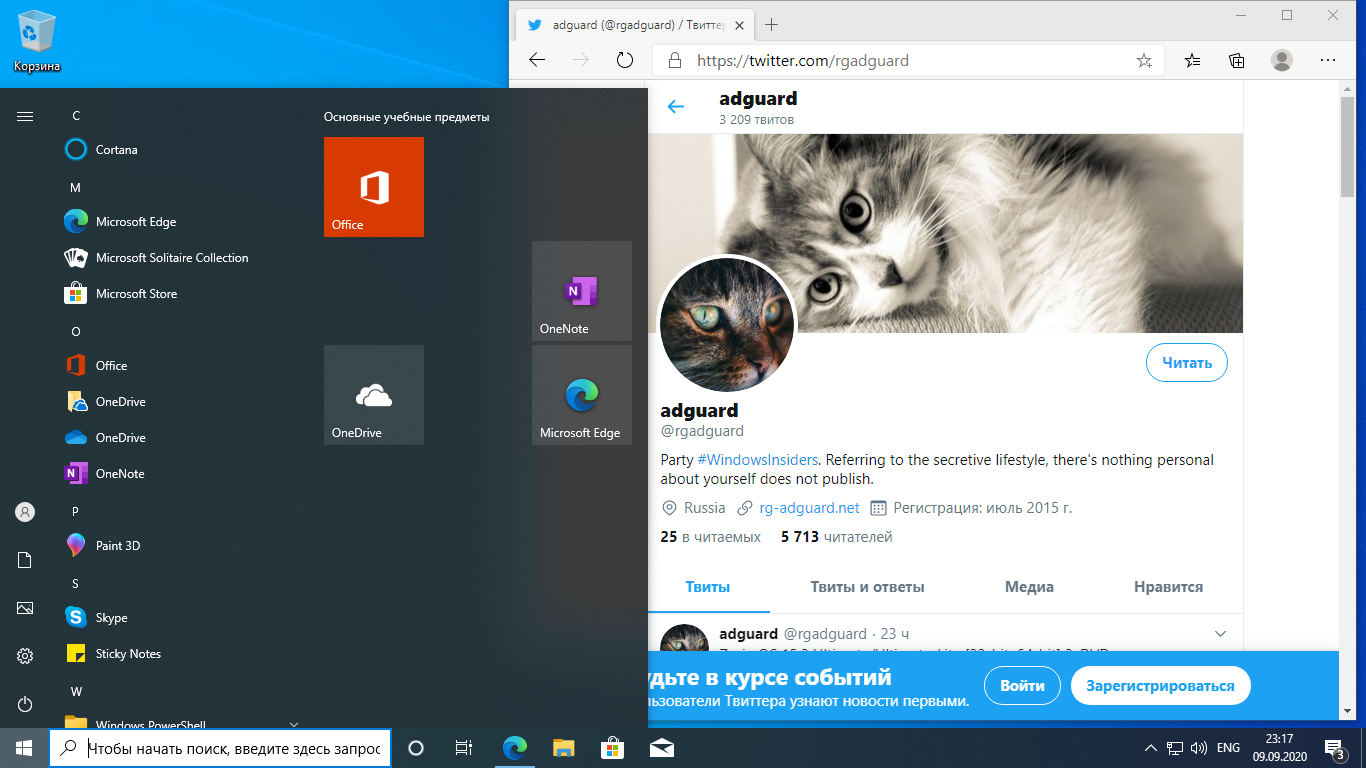Viewport: 1366px width, 768px height.
Task: Click the Войти button
Action: coord(1022,686)
